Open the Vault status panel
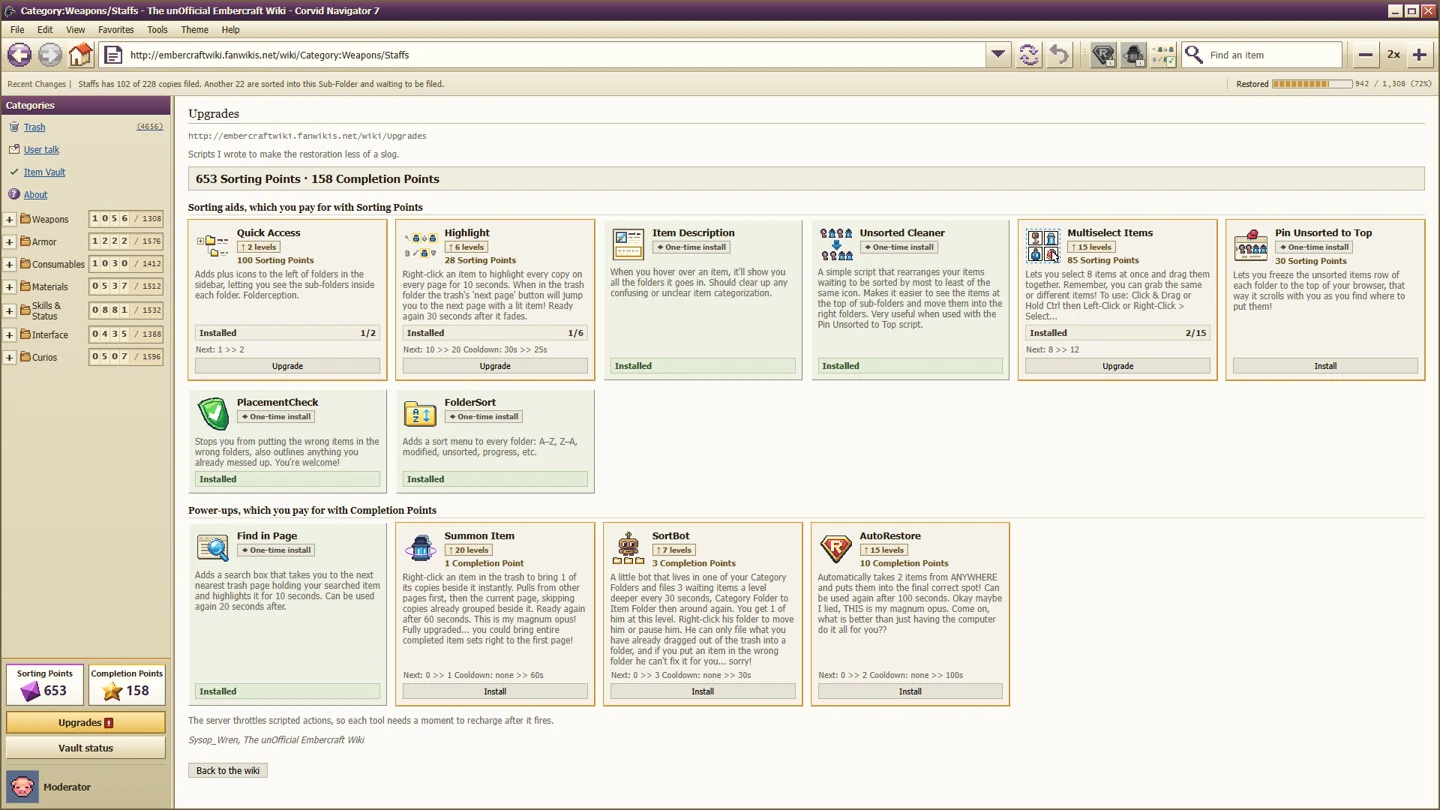This screenshot has width=1440, height=810. click(x=86, y=748)
